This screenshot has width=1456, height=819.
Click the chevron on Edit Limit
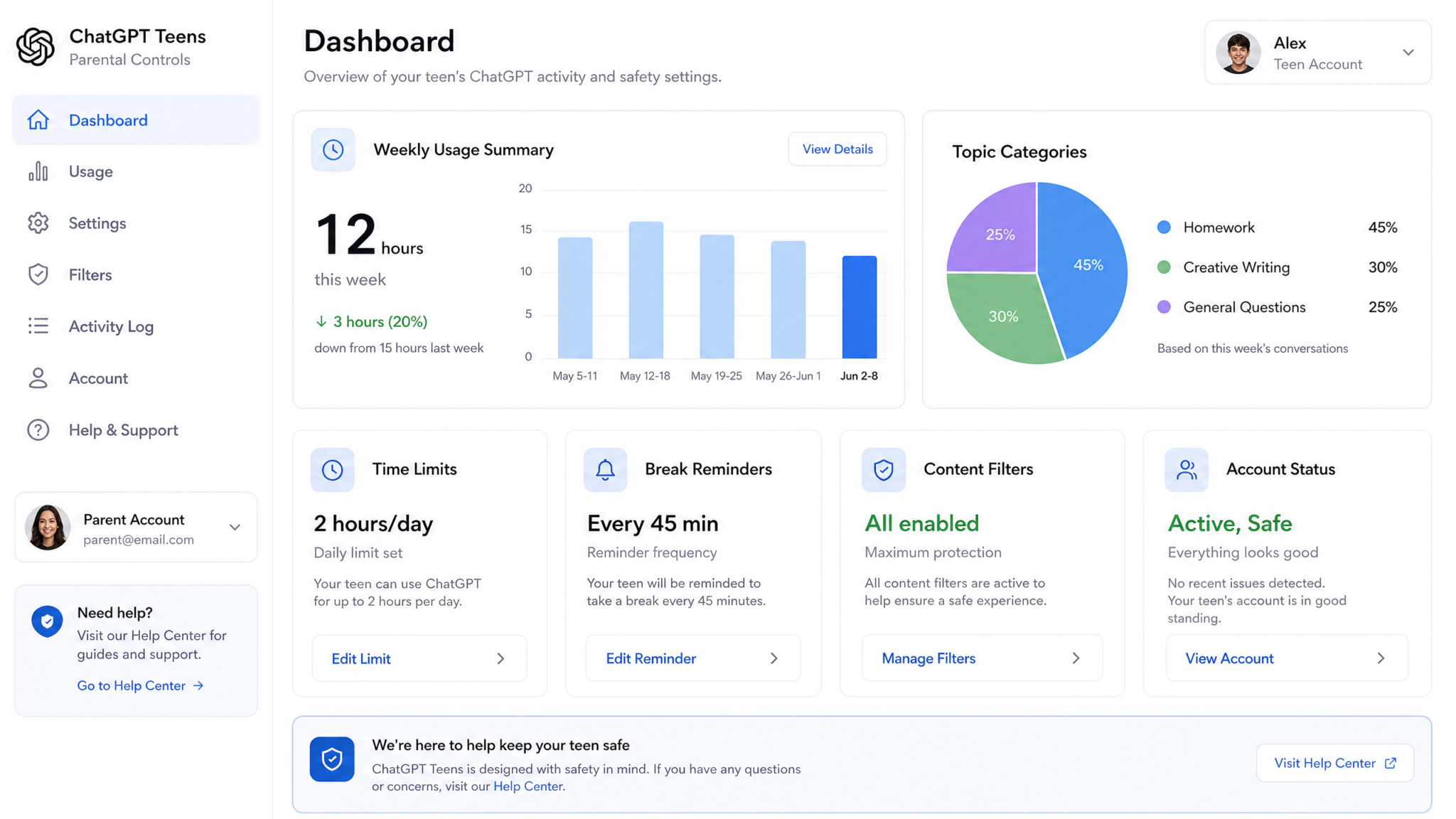coord(500,658)
